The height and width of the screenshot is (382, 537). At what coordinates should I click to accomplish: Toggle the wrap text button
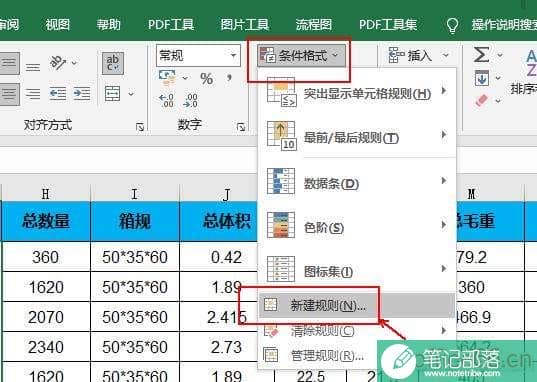tap(113, 63)
